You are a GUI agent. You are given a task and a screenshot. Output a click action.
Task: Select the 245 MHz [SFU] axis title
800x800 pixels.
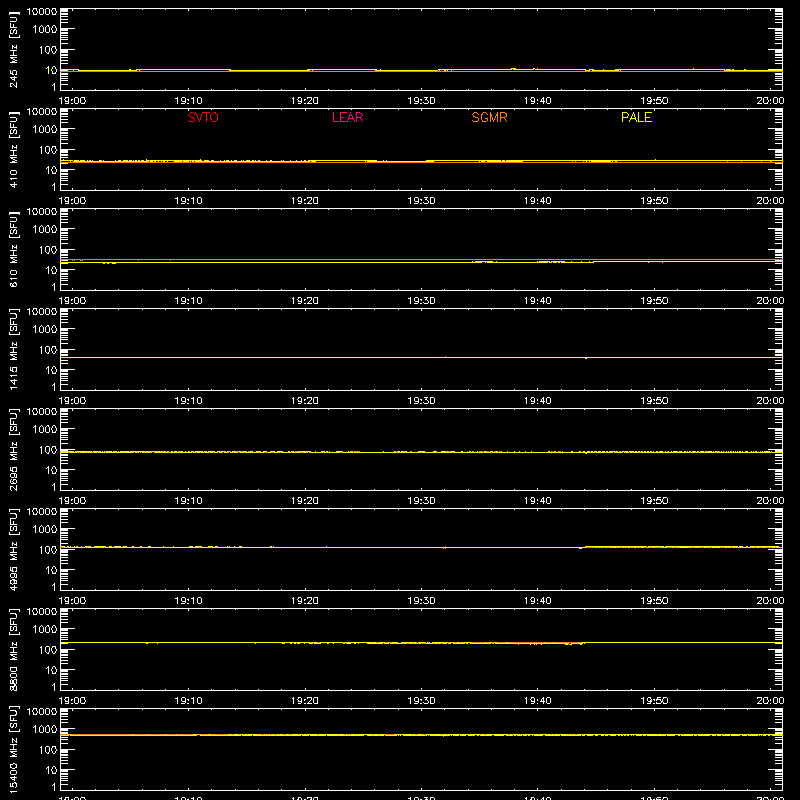[x=14, y=49]
